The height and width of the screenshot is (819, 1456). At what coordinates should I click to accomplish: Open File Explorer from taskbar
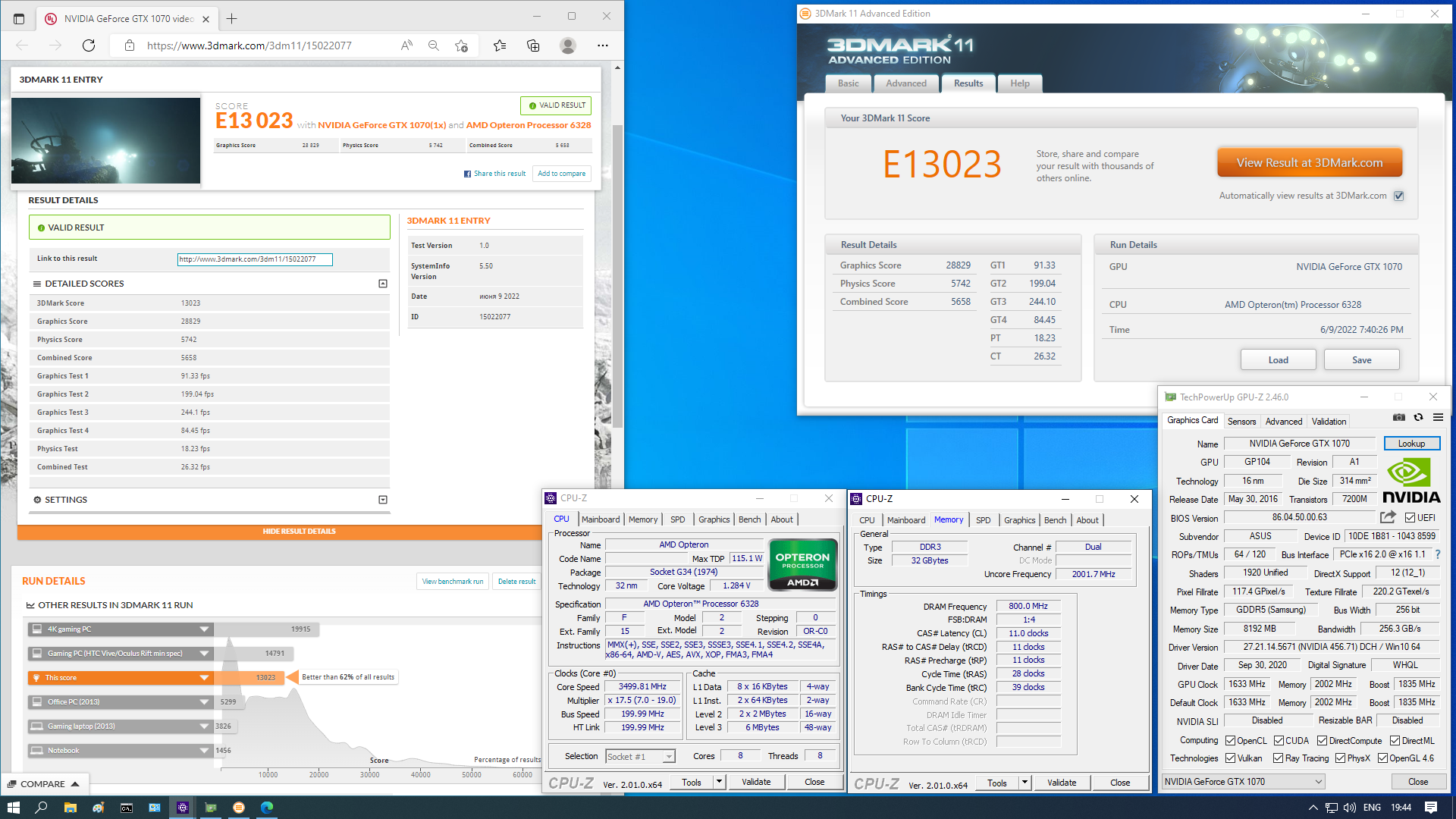70,808
